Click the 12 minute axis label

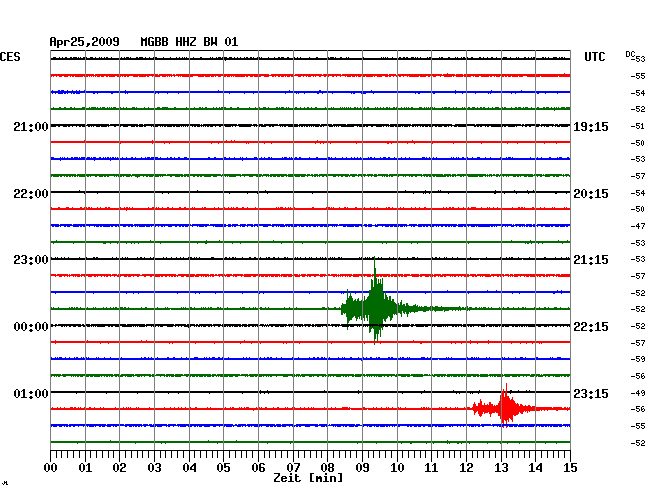(466, 467)
